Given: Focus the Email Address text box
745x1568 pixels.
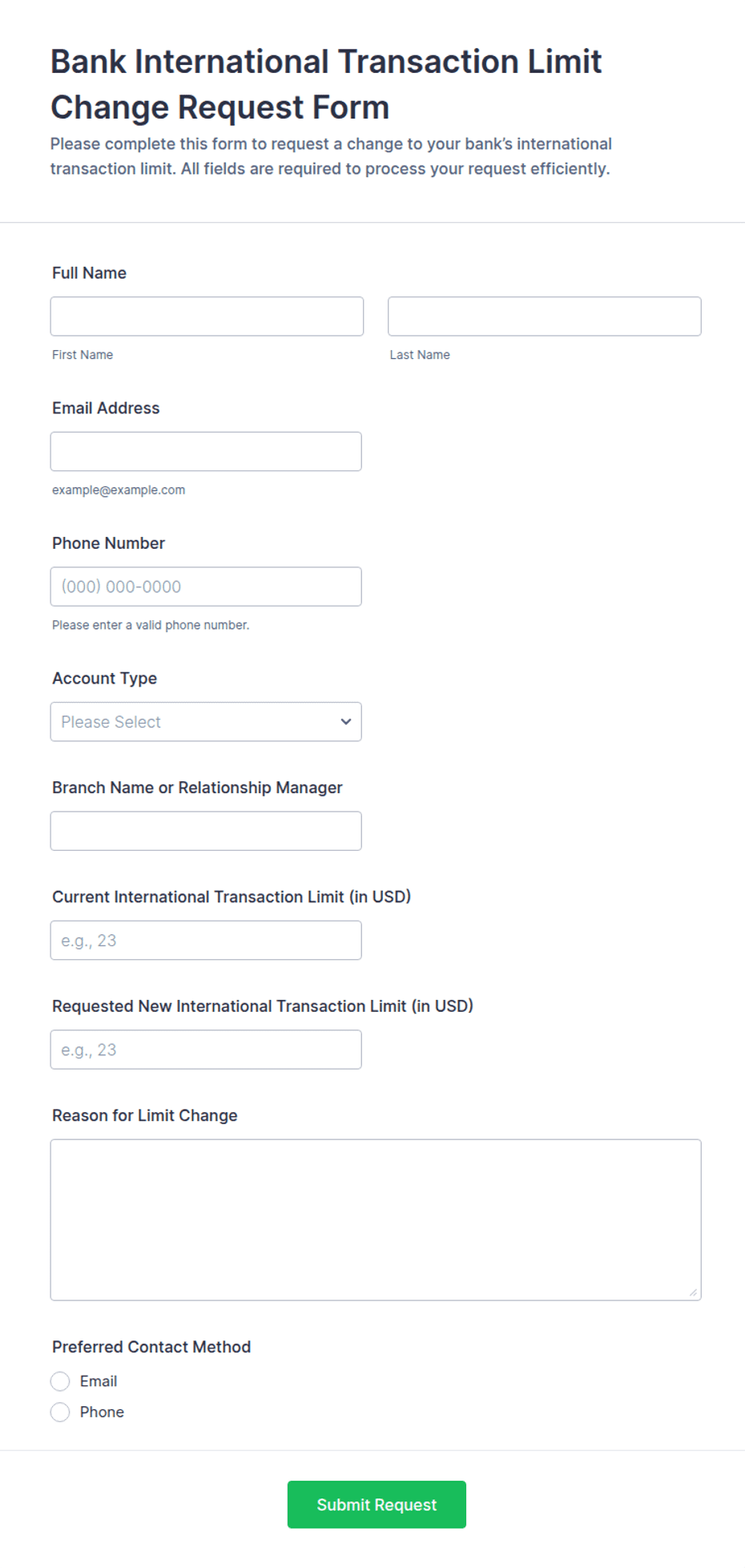Looking at the screenshot, I should pyautogui.click(x=206, y=452).
